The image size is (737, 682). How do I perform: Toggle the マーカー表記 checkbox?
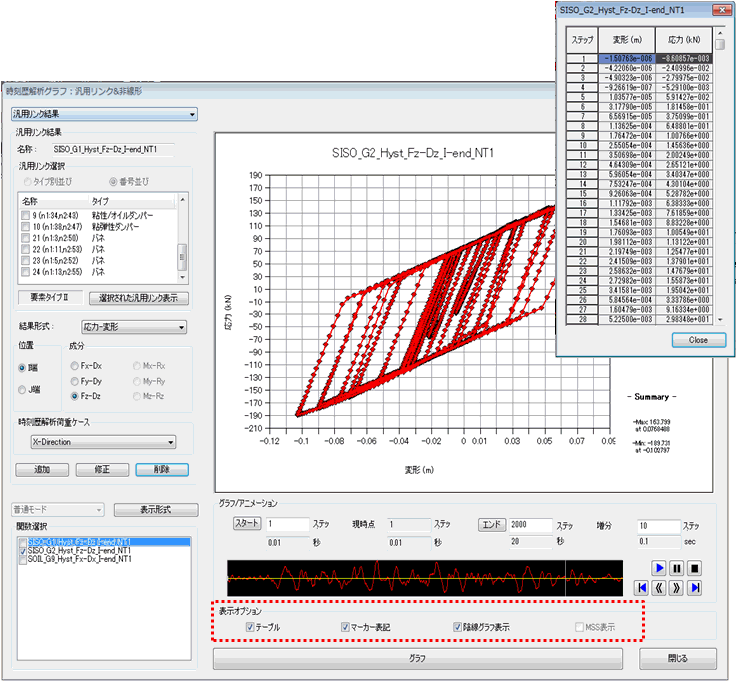[x=345, y=627]
